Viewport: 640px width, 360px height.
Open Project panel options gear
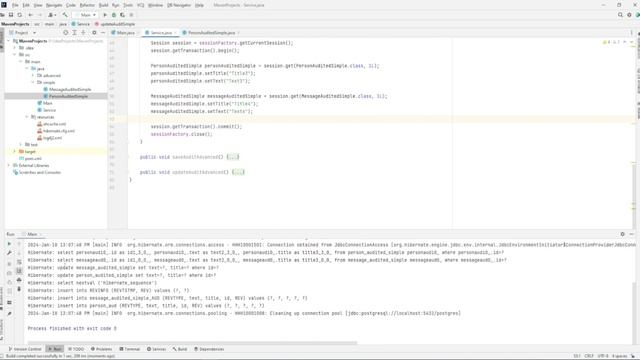[x=94, y=33]
